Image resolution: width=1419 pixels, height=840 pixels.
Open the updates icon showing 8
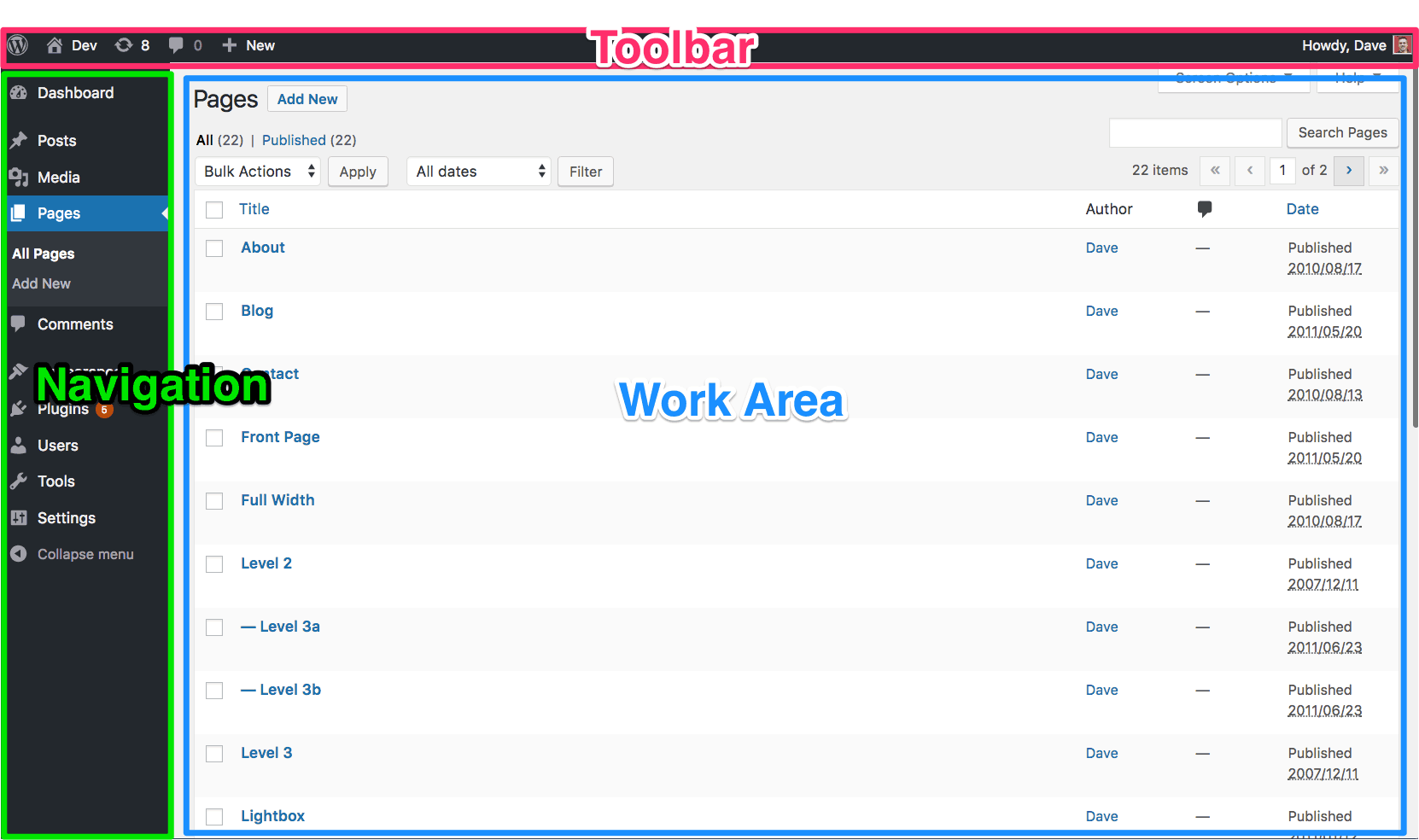coord(124,45)
